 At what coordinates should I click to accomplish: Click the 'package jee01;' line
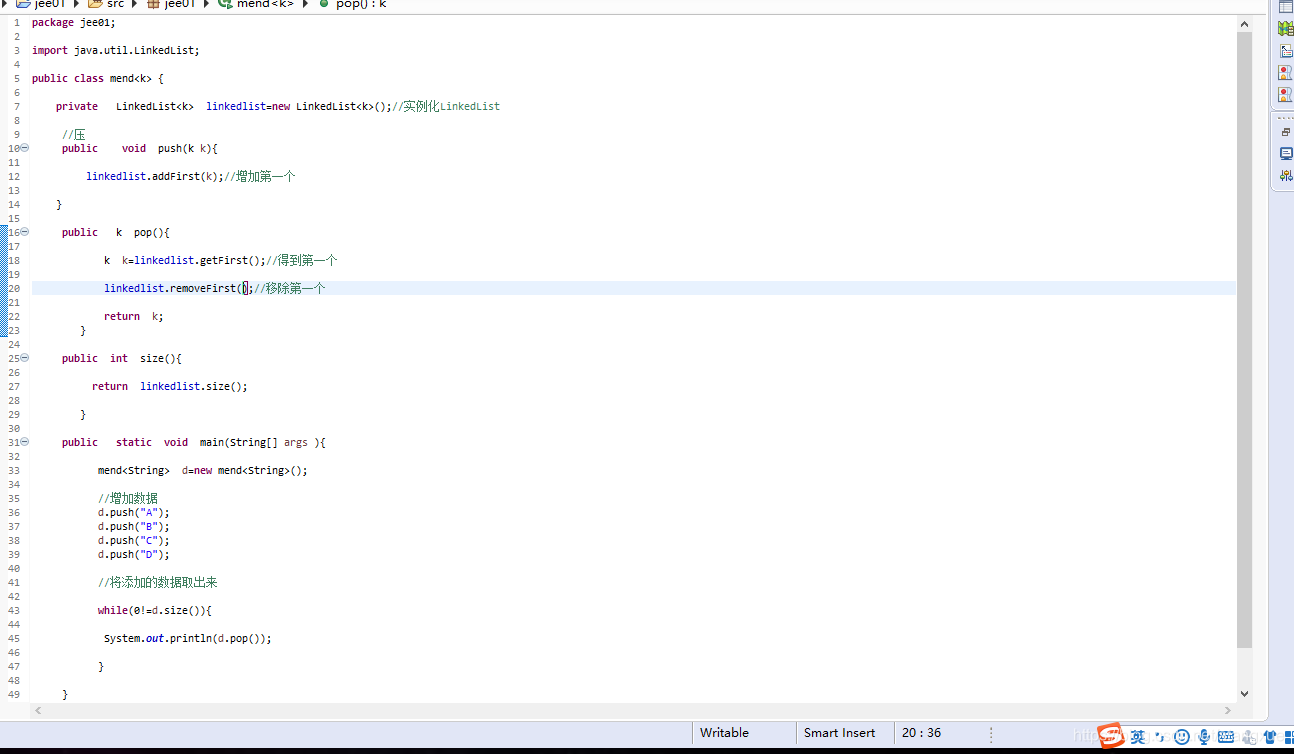[x=74, y=22]
